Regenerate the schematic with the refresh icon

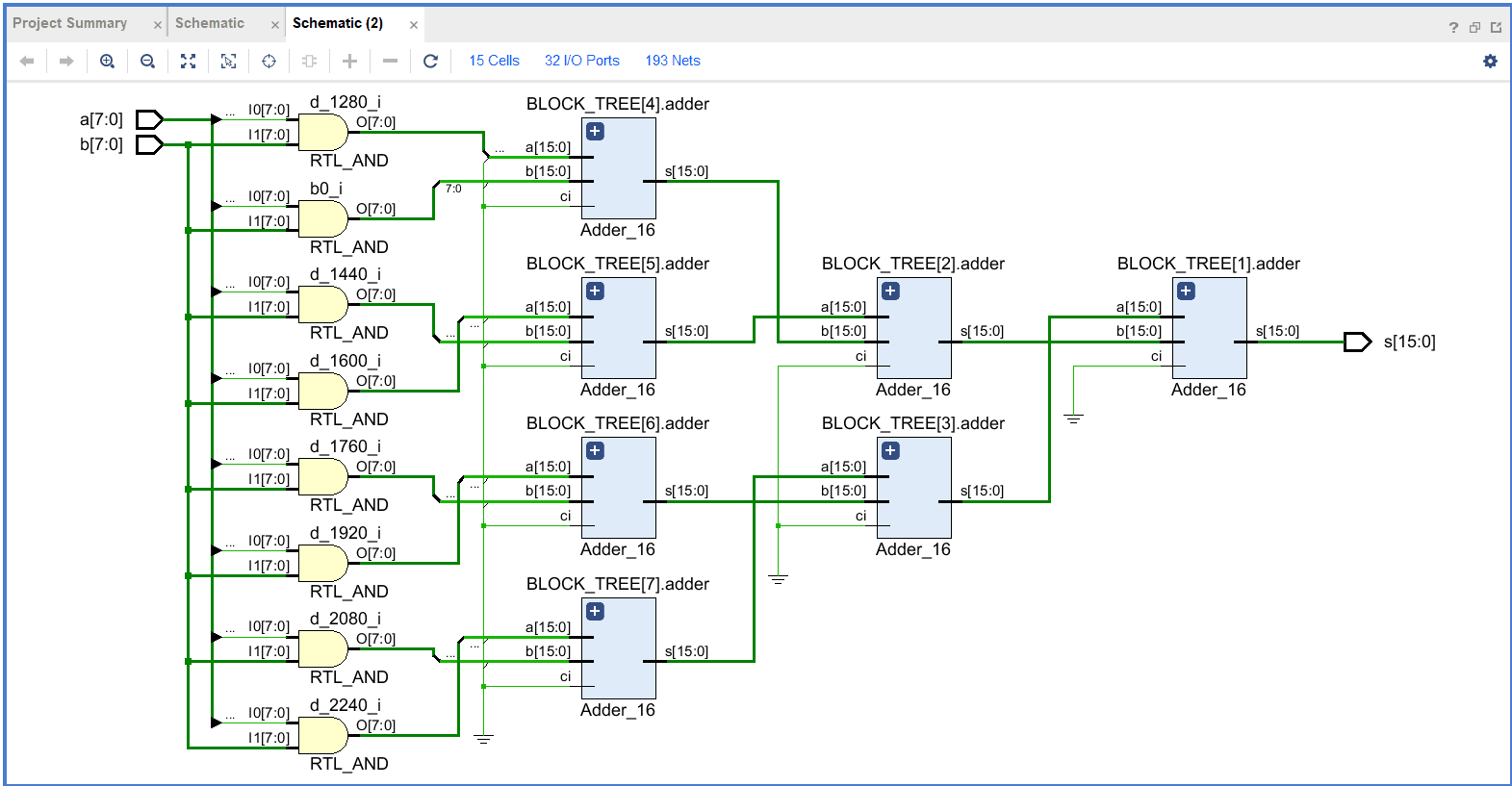coord(430,62)
